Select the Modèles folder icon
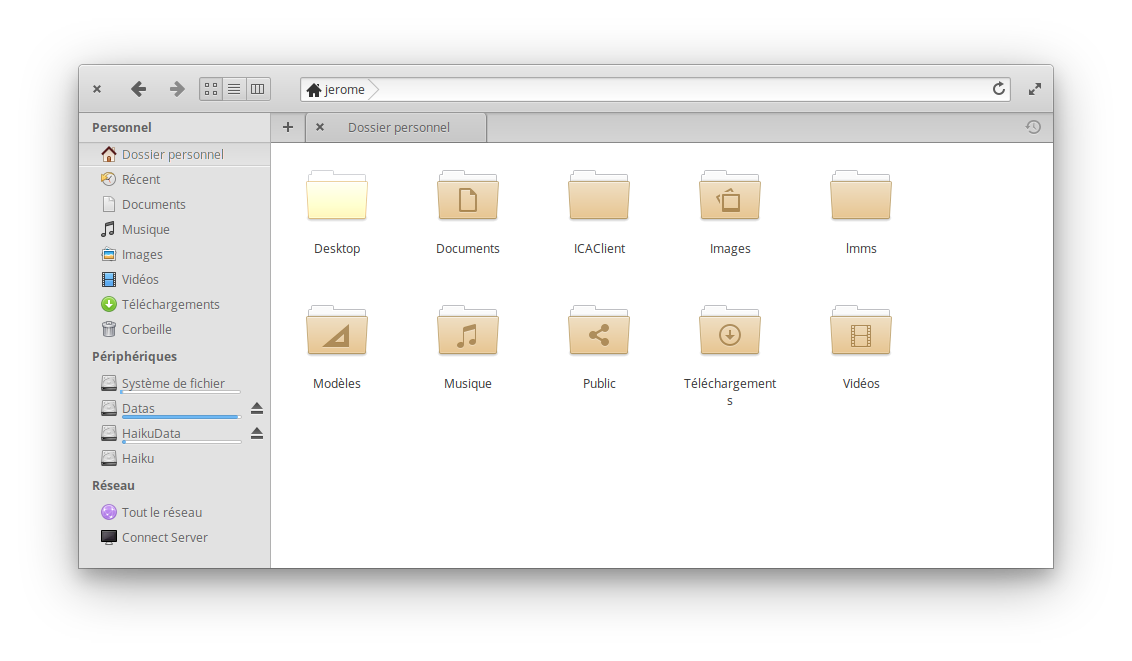 336,330
